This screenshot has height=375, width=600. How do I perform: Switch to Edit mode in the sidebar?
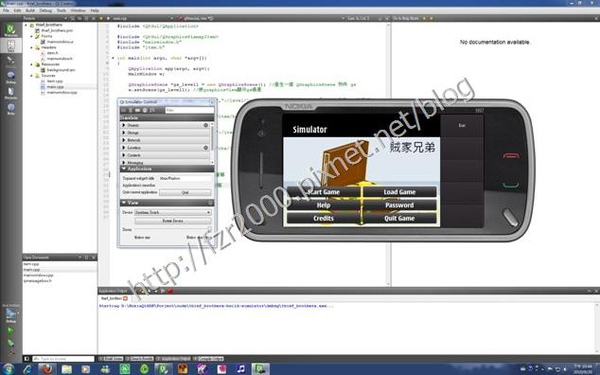click(11, 45)
